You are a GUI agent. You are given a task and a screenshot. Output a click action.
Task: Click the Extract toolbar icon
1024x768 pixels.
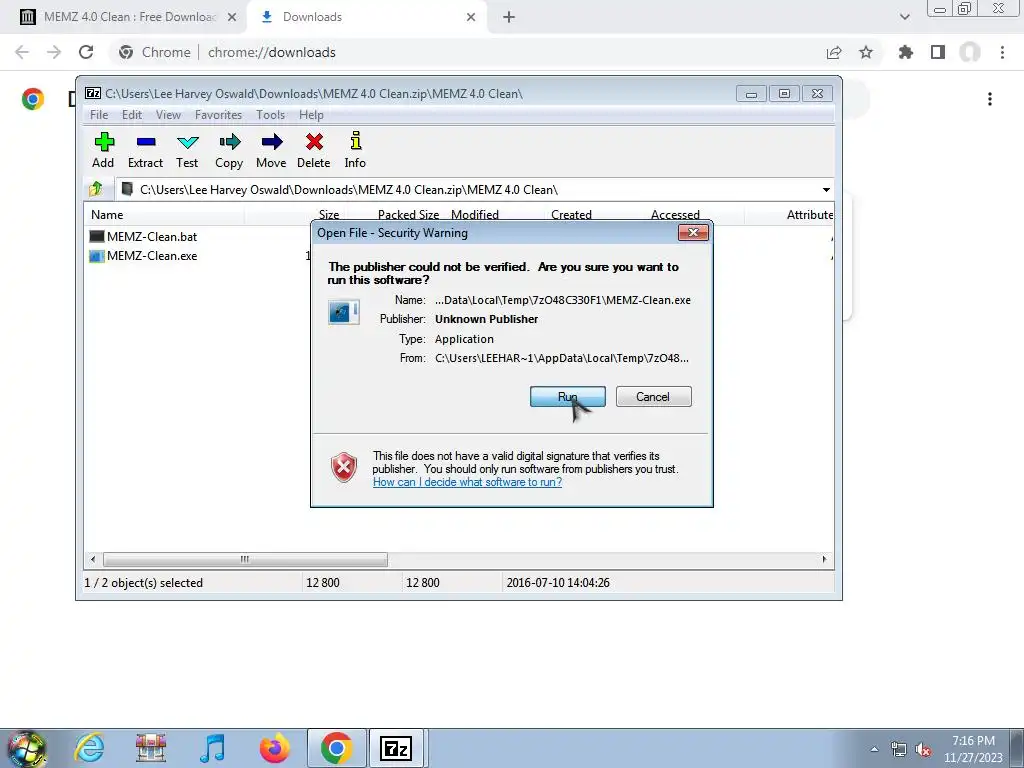[x=145, y=150]
